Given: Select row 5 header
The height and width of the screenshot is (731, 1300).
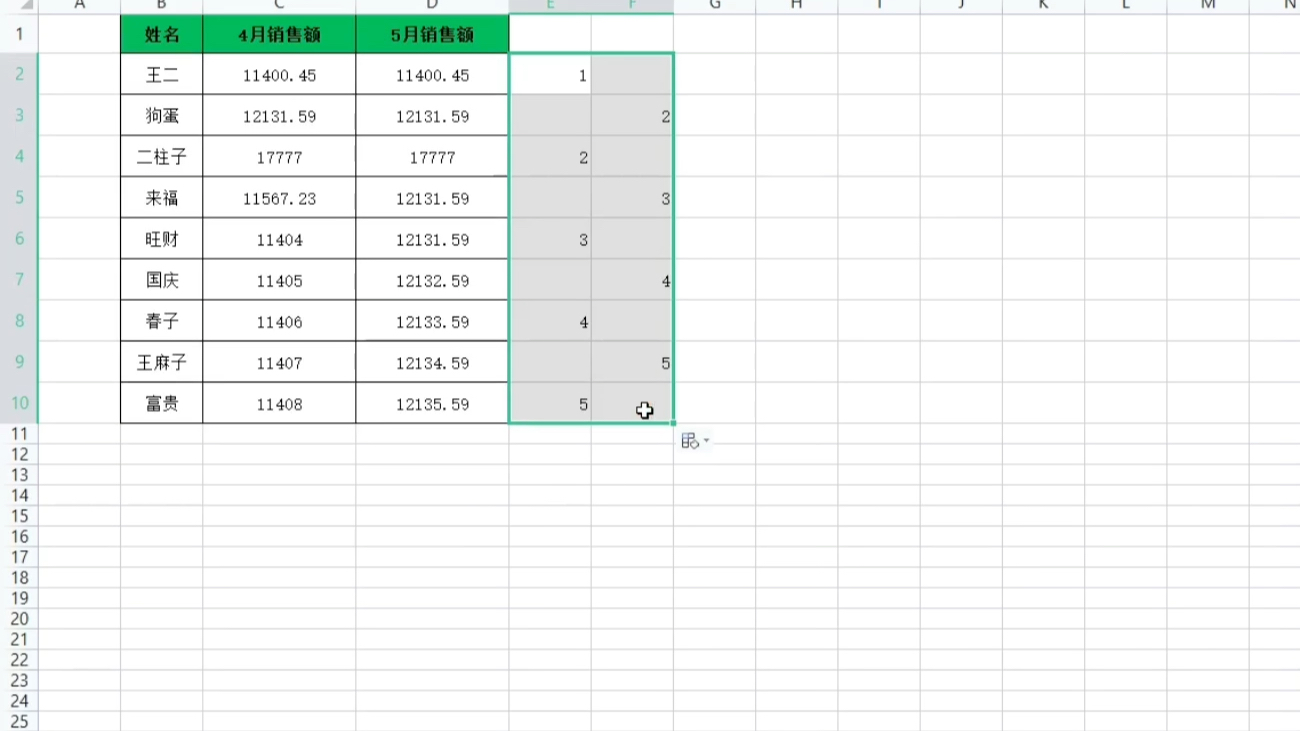Looking at the screenshot, I should [19, 198].
